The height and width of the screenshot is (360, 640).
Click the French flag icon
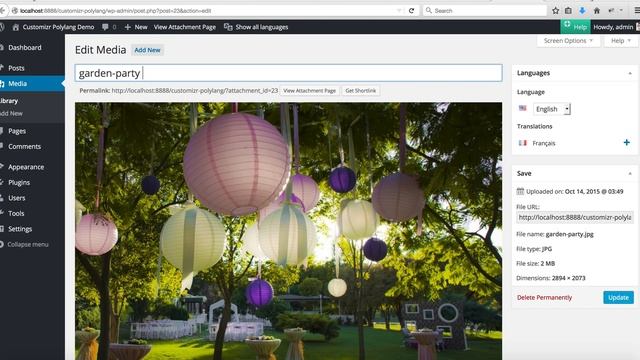coord(522,143)
